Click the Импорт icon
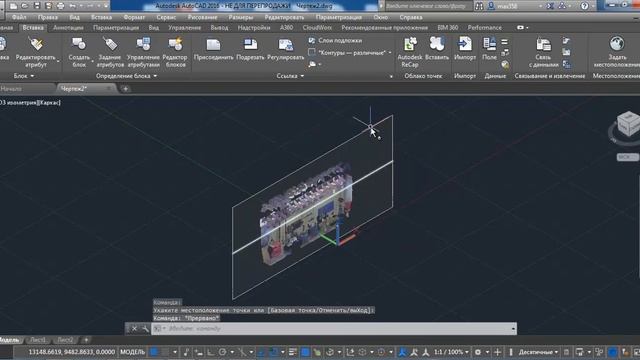This screenshot has height=360, width=640. click(464, 44)
